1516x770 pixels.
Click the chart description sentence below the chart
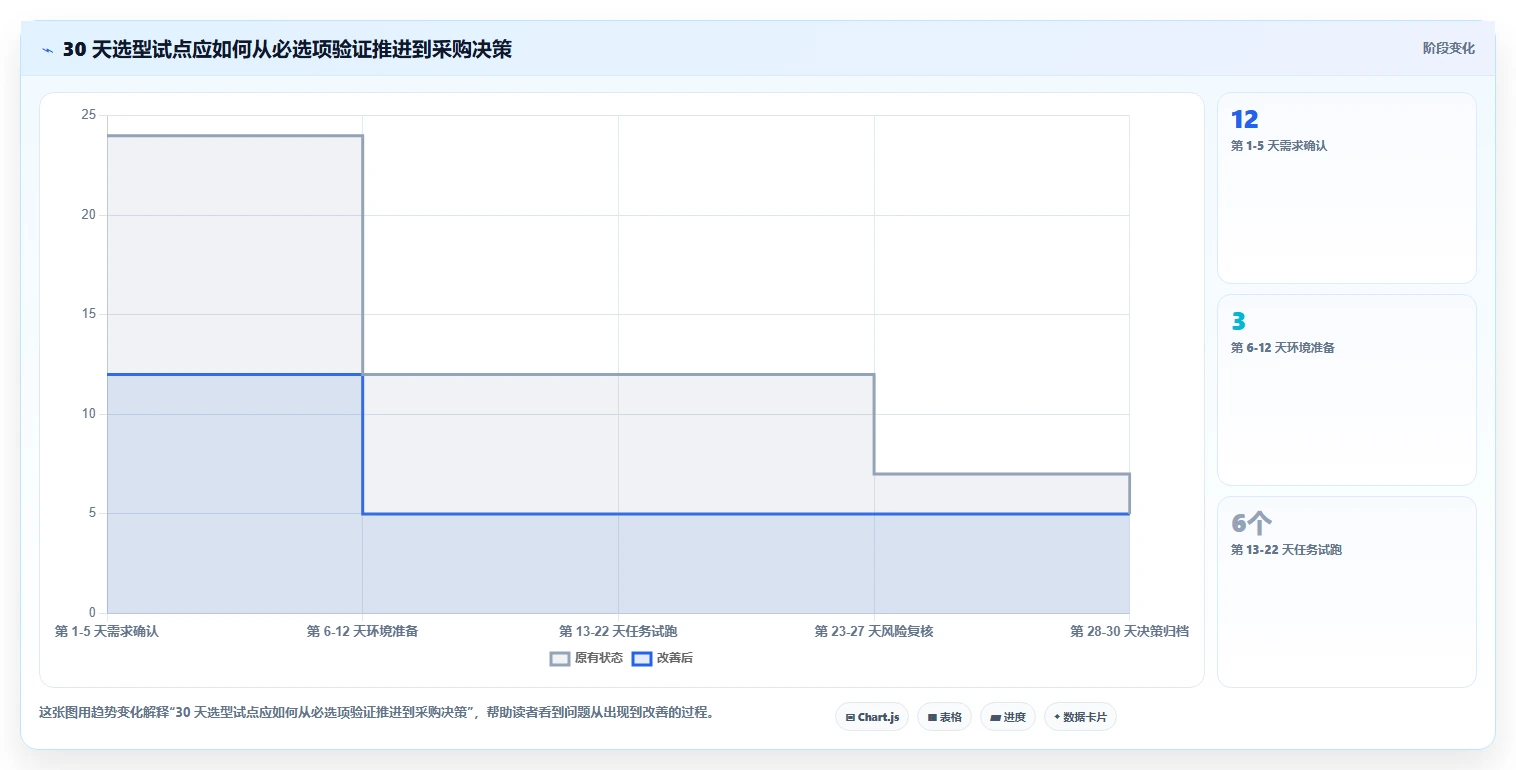point(376,713)
